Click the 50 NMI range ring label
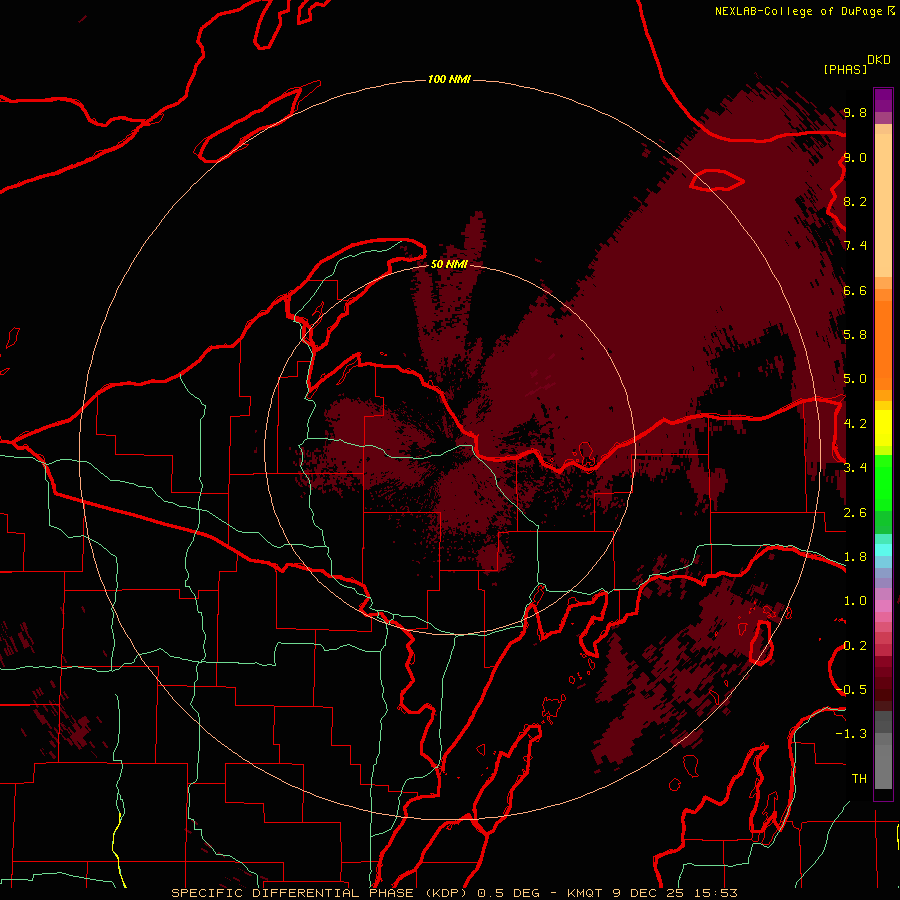The height and width of the screenshot is (900, 900). (x=449, y=264)
